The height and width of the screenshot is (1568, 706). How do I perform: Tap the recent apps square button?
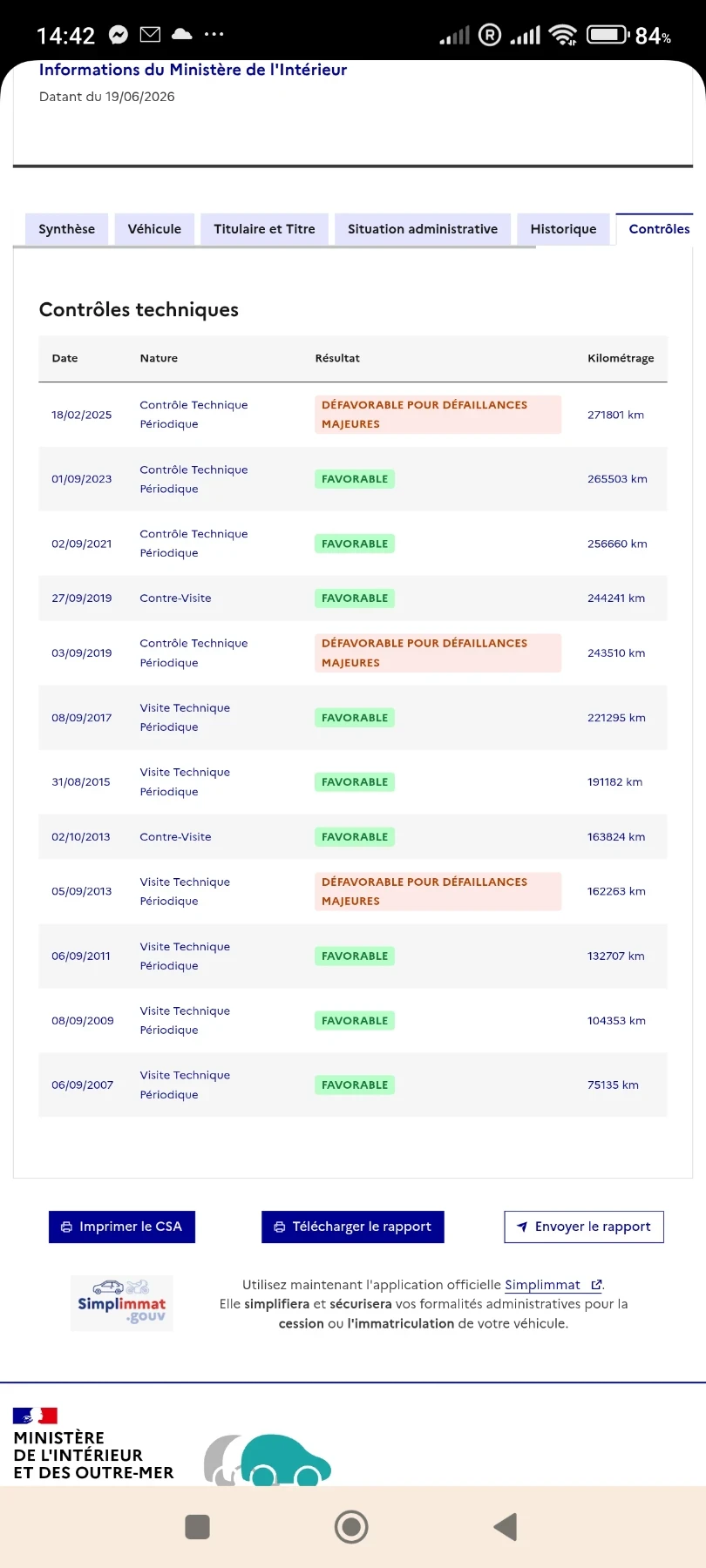coord(198,1526)
